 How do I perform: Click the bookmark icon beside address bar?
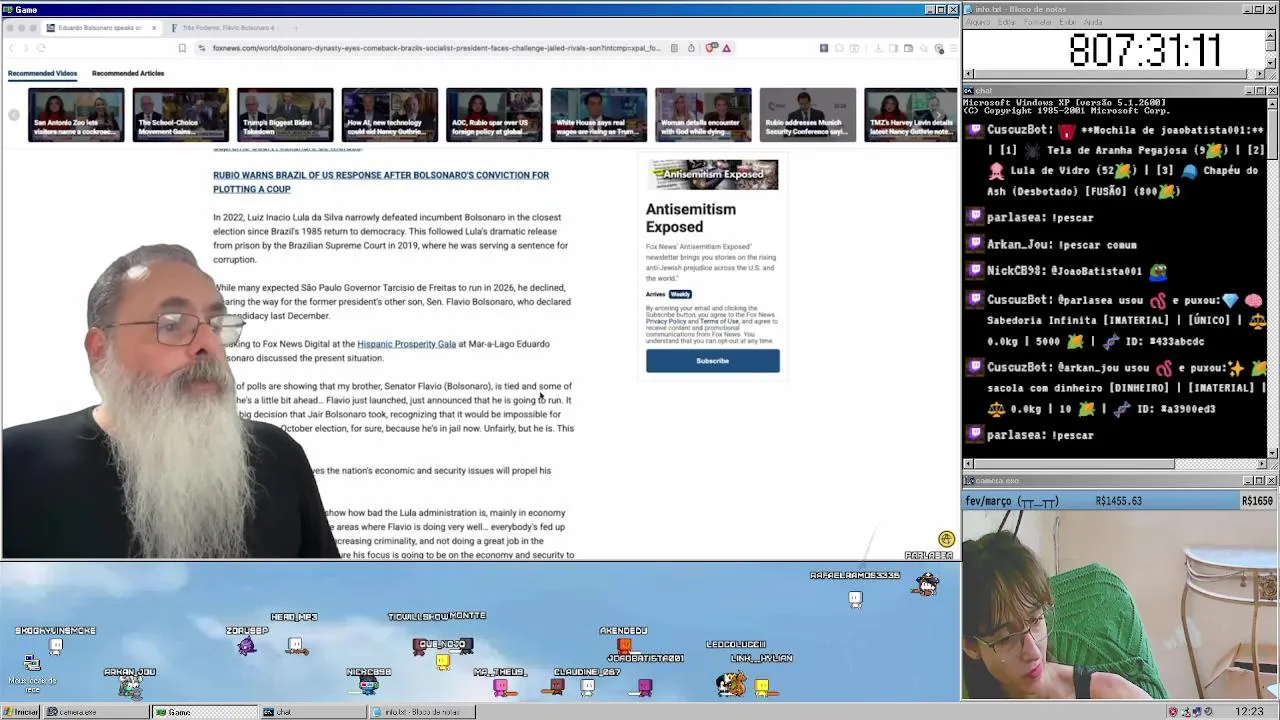click(x=182, y=48)
